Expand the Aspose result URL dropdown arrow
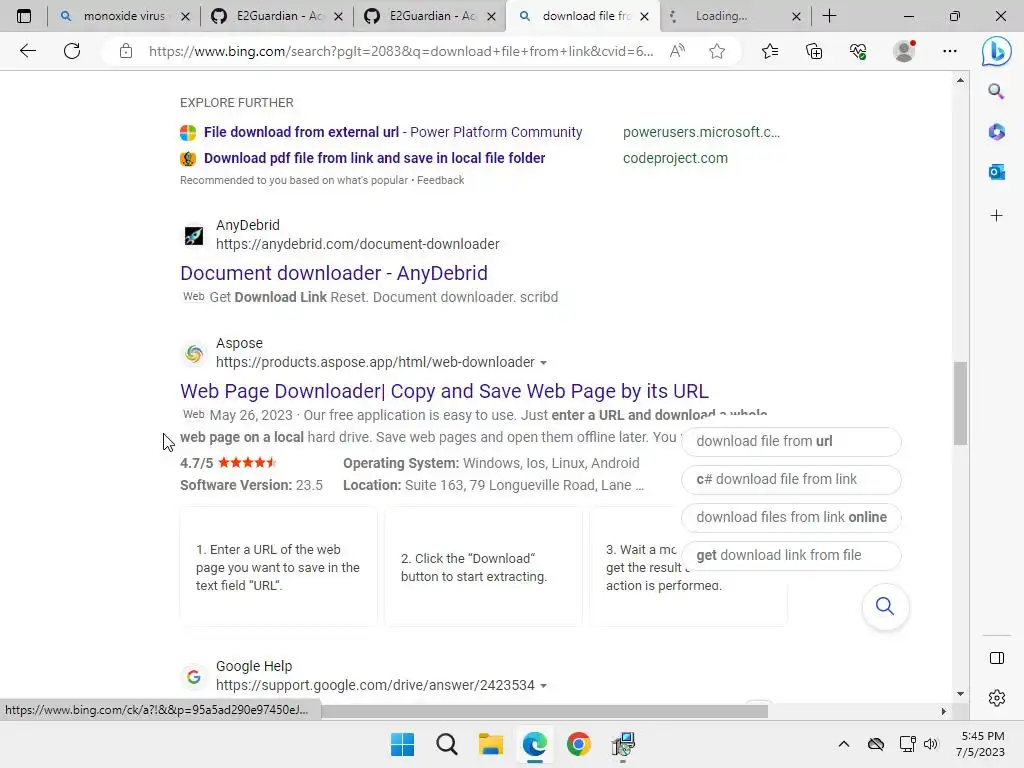 click(543, 363)
